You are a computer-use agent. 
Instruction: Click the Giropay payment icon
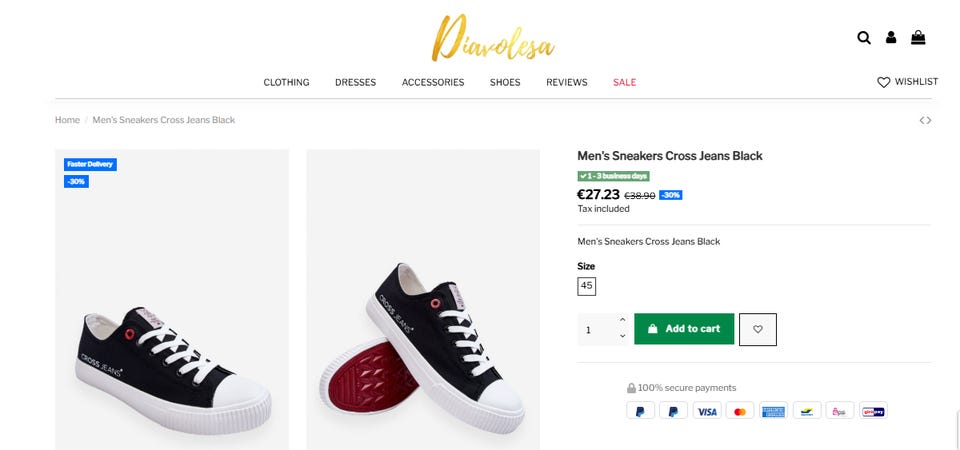tap(873, 411)
